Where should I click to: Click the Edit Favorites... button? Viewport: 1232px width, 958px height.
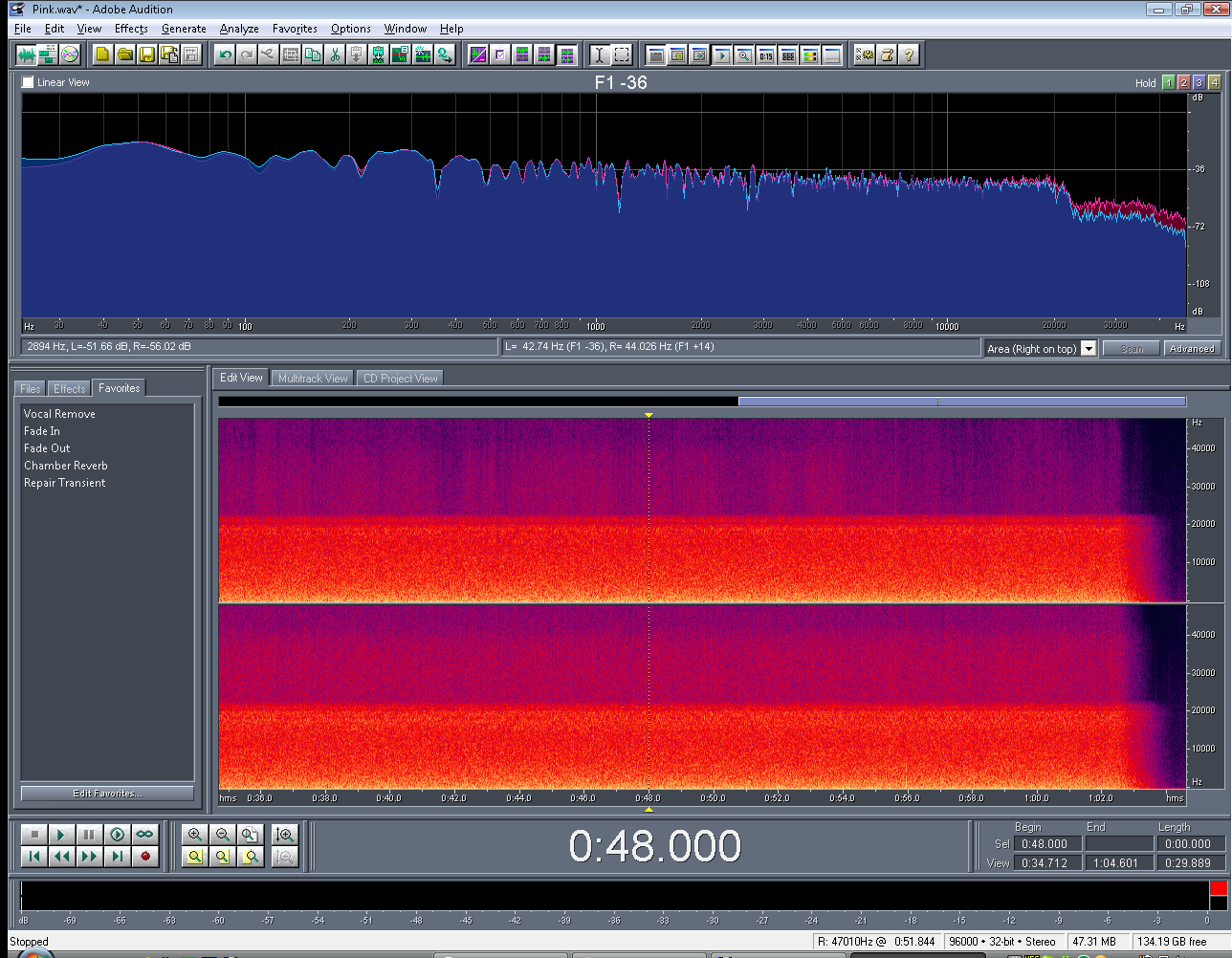(x=107, y=794)
